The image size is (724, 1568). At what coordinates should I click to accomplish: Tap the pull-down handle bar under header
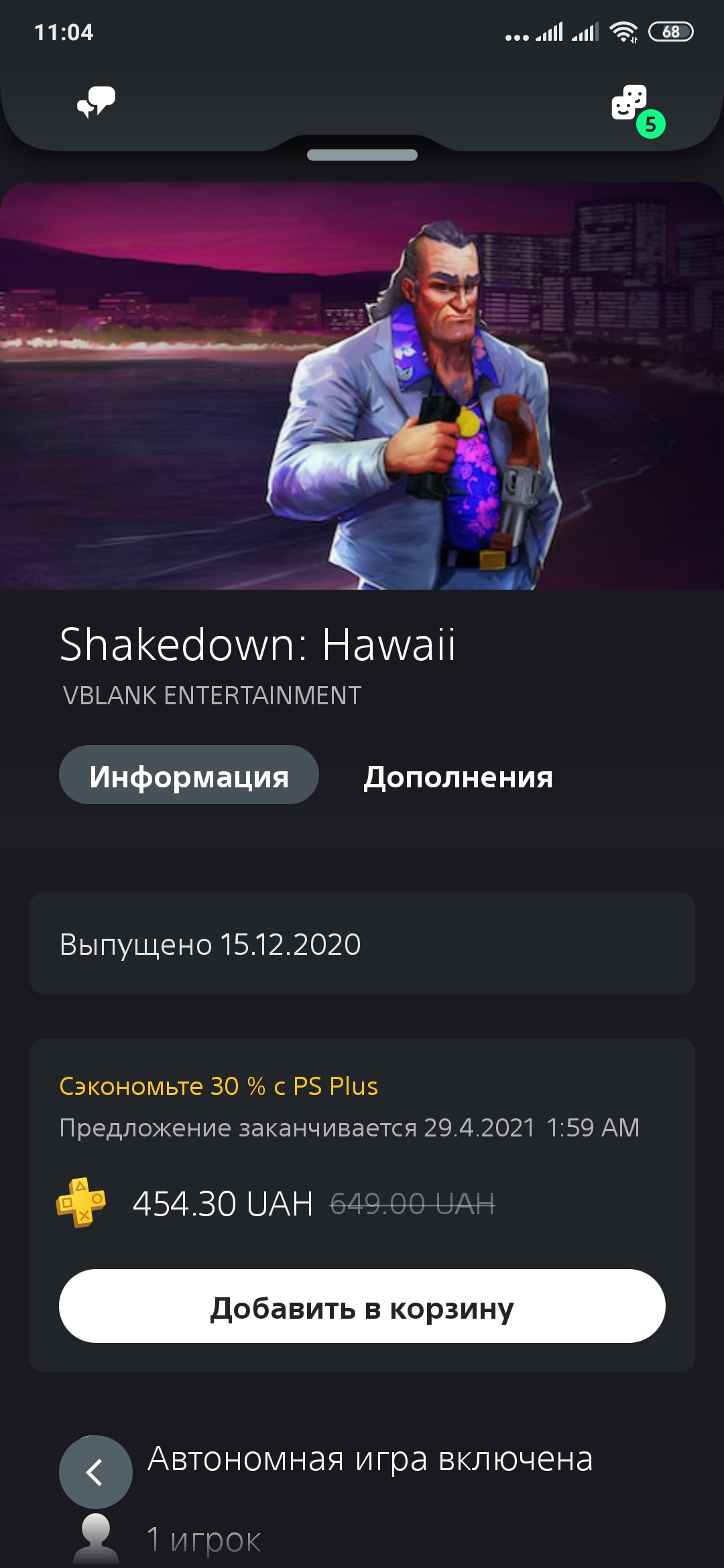click(362, 155)
